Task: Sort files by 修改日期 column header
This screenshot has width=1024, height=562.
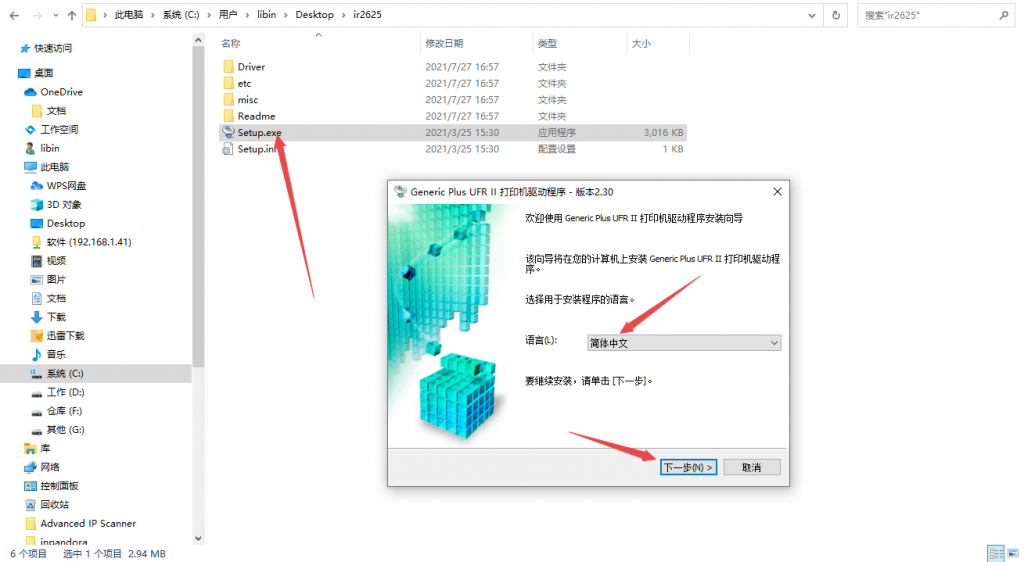Action: [x=444, y=43]
